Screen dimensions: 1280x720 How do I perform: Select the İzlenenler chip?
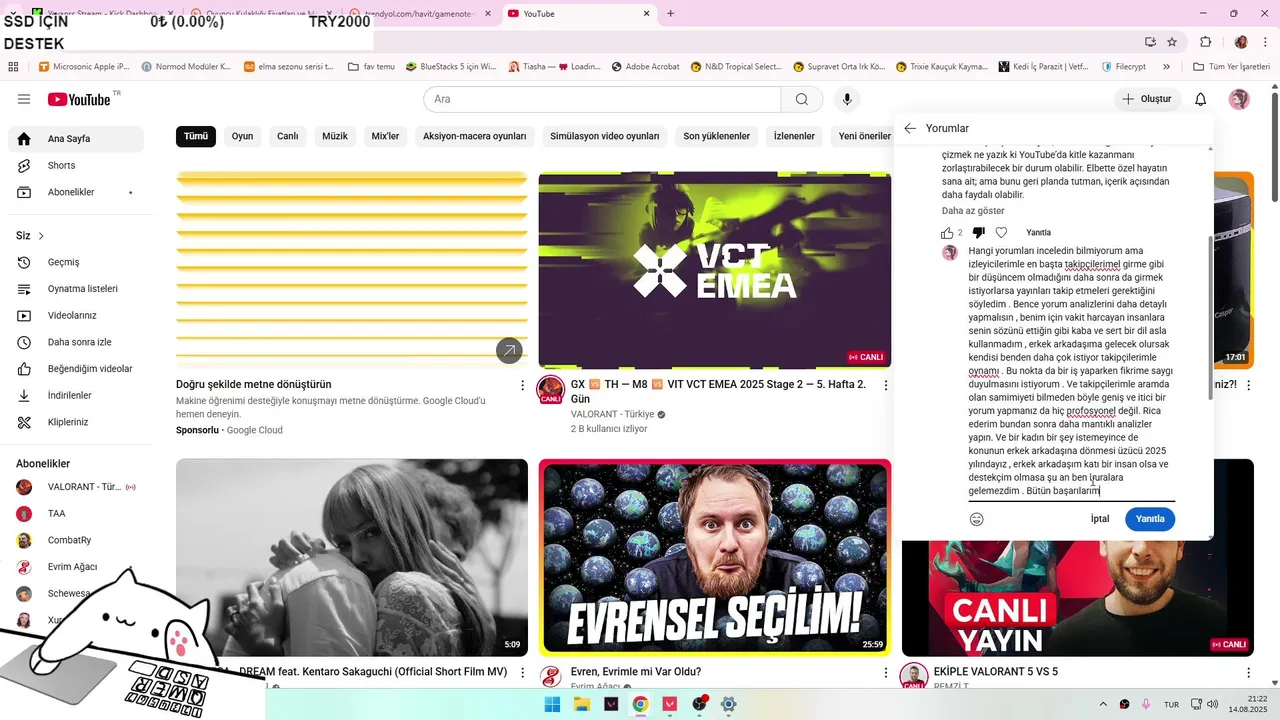pos(794,136)
